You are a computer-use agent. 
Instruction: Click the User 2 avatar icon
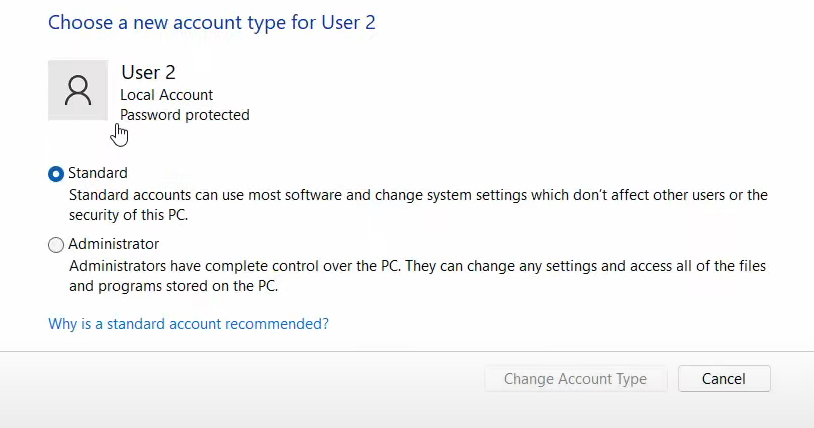[x=78, y=90]
